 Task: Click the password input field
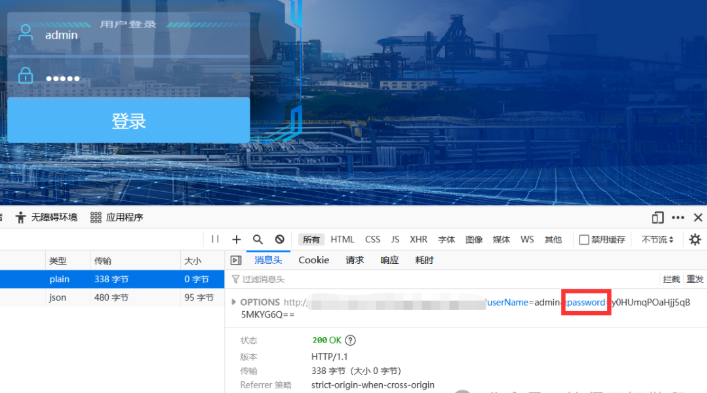click(x=129, y=78)
